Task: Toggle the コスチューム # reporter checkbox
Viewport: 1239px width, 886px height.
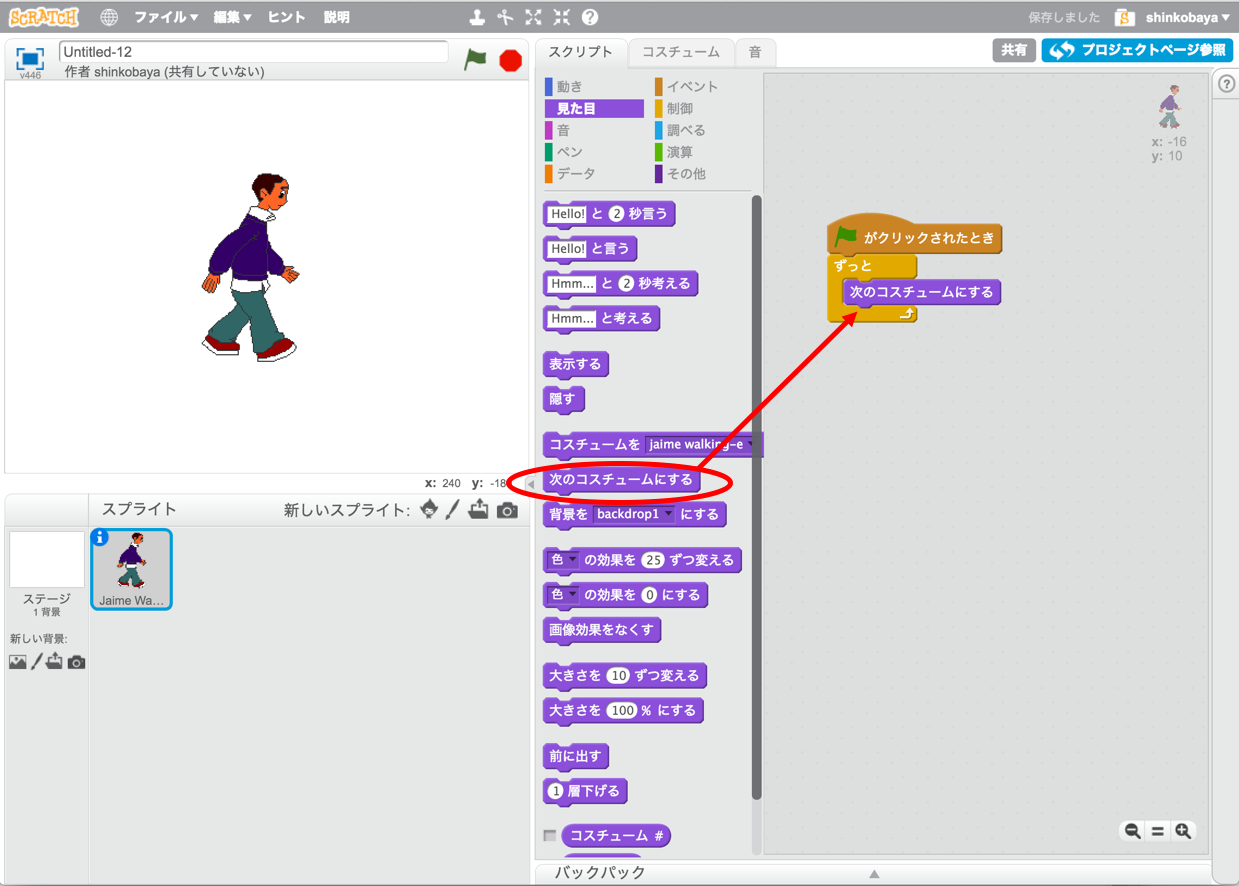Action: click(549, 835)
